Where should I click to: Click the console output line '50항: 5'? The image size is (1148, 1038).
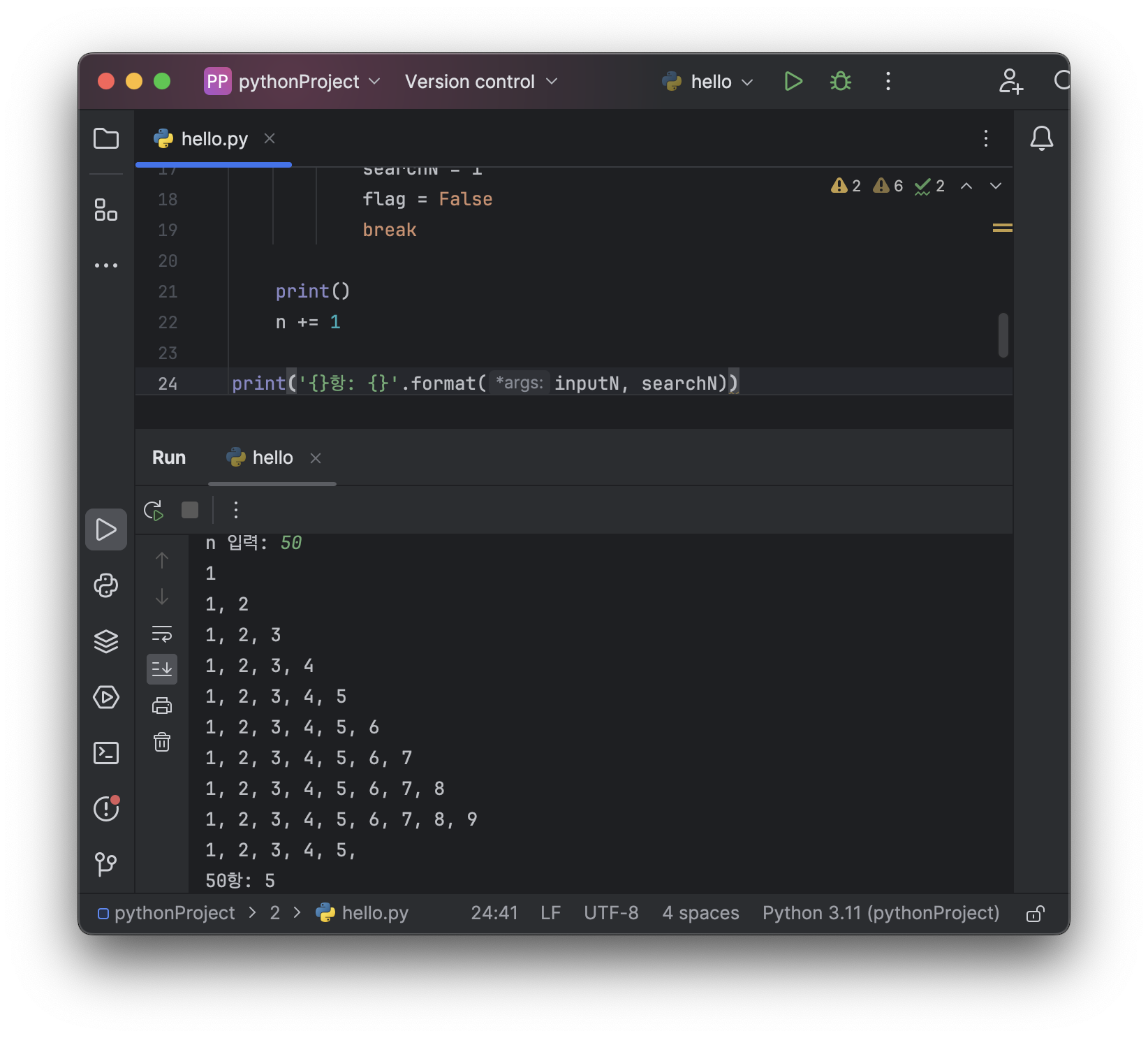pos(240,881)
